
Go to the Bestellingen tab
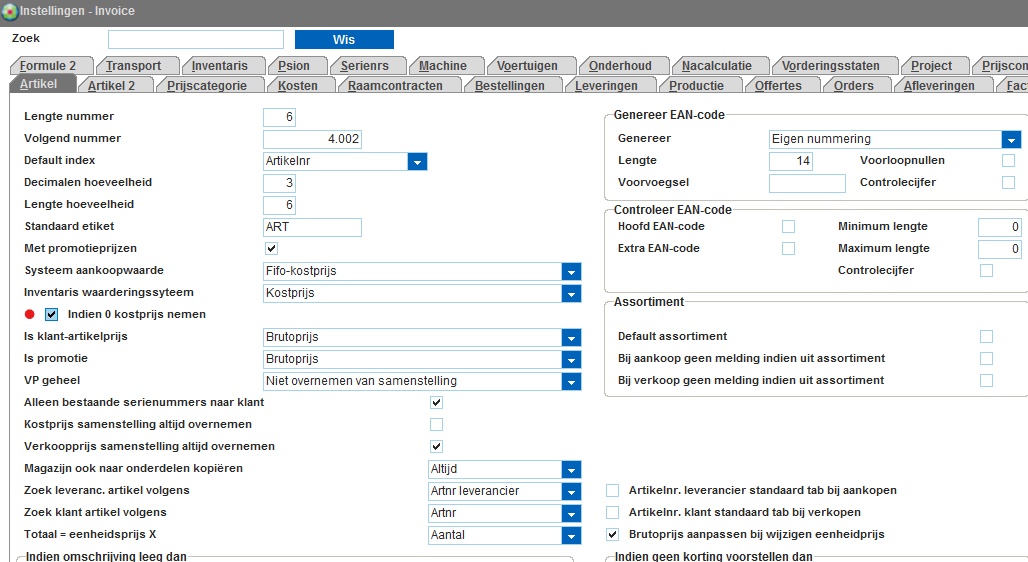pyautogui.click(x=509, y=86)
